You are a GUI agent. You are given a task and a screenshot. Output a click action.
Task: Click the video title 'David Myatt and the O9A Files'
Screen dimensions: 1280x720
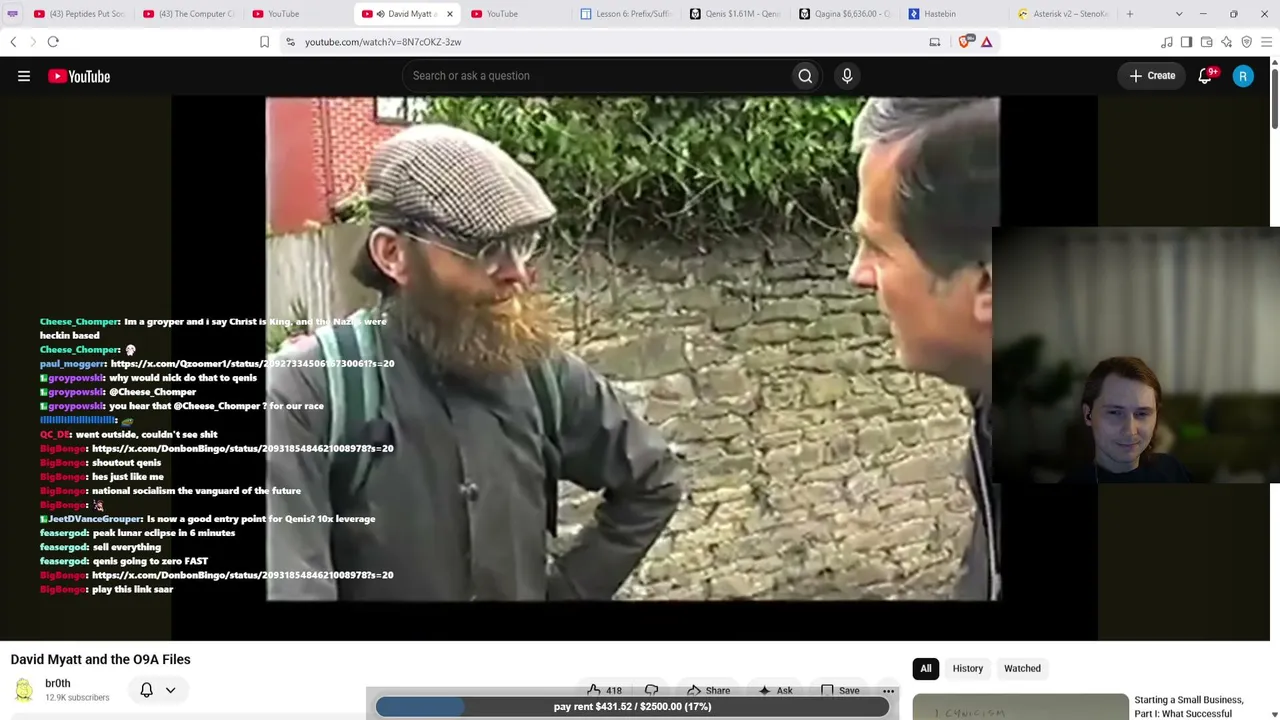point(100,660)
